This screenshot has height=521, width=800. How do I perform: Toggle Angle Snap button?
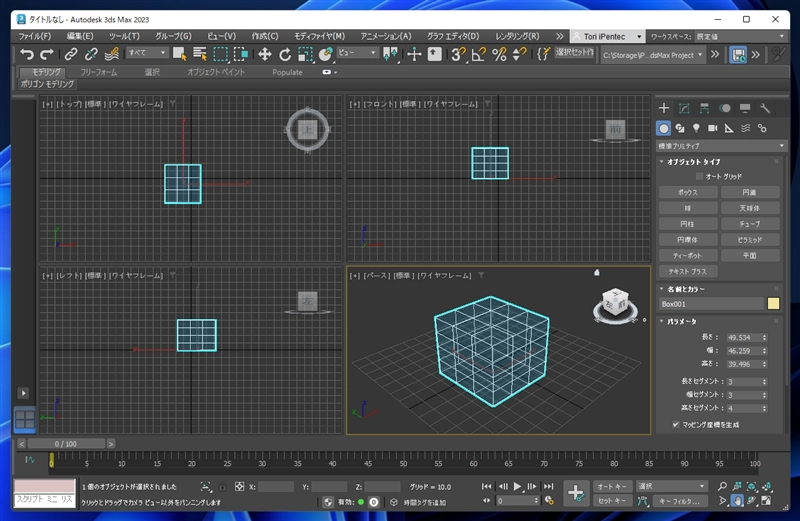point(479,54)
